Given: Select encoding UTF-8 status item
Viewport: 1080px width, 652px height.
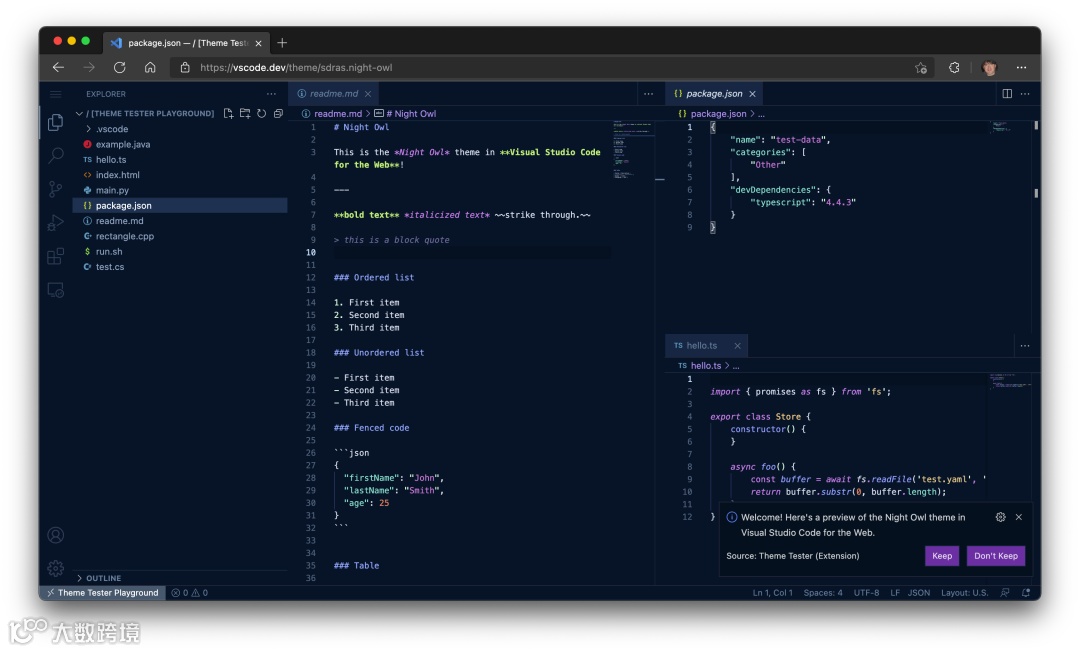Looking at the screenshot, I should coord(866,593).
